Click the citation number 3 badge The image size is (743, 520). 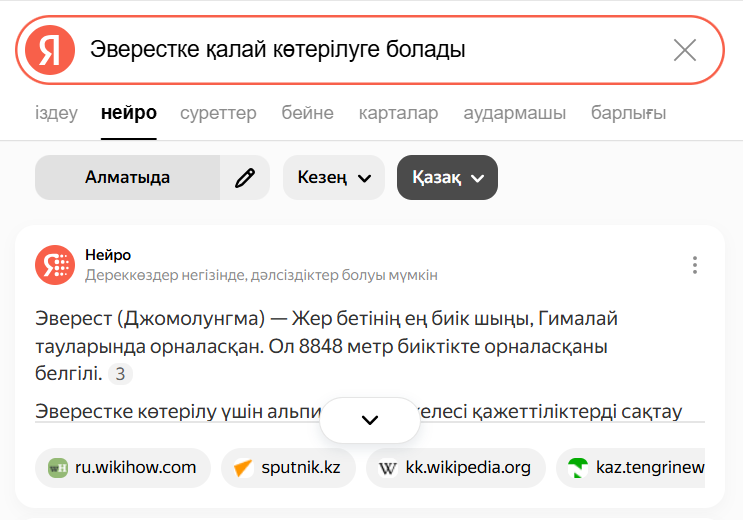(120, 375)
